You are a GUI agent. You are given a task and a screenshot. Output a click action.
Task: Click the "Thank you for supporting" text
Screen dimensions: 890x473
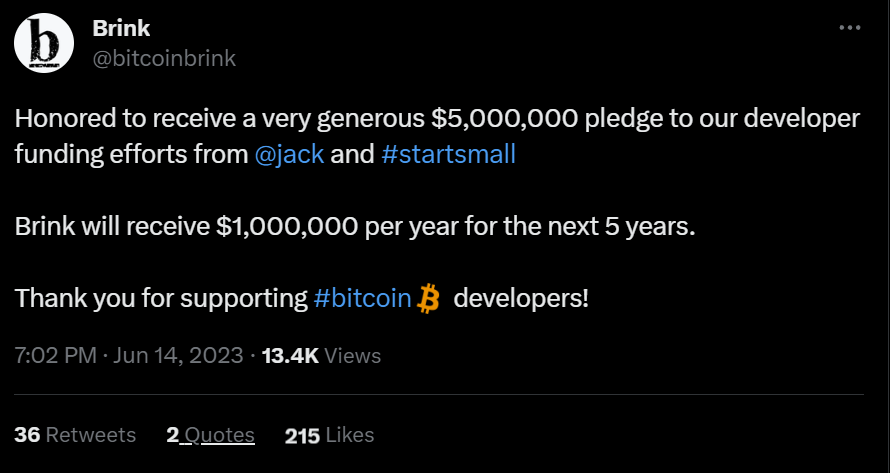(x=160, y=298)
